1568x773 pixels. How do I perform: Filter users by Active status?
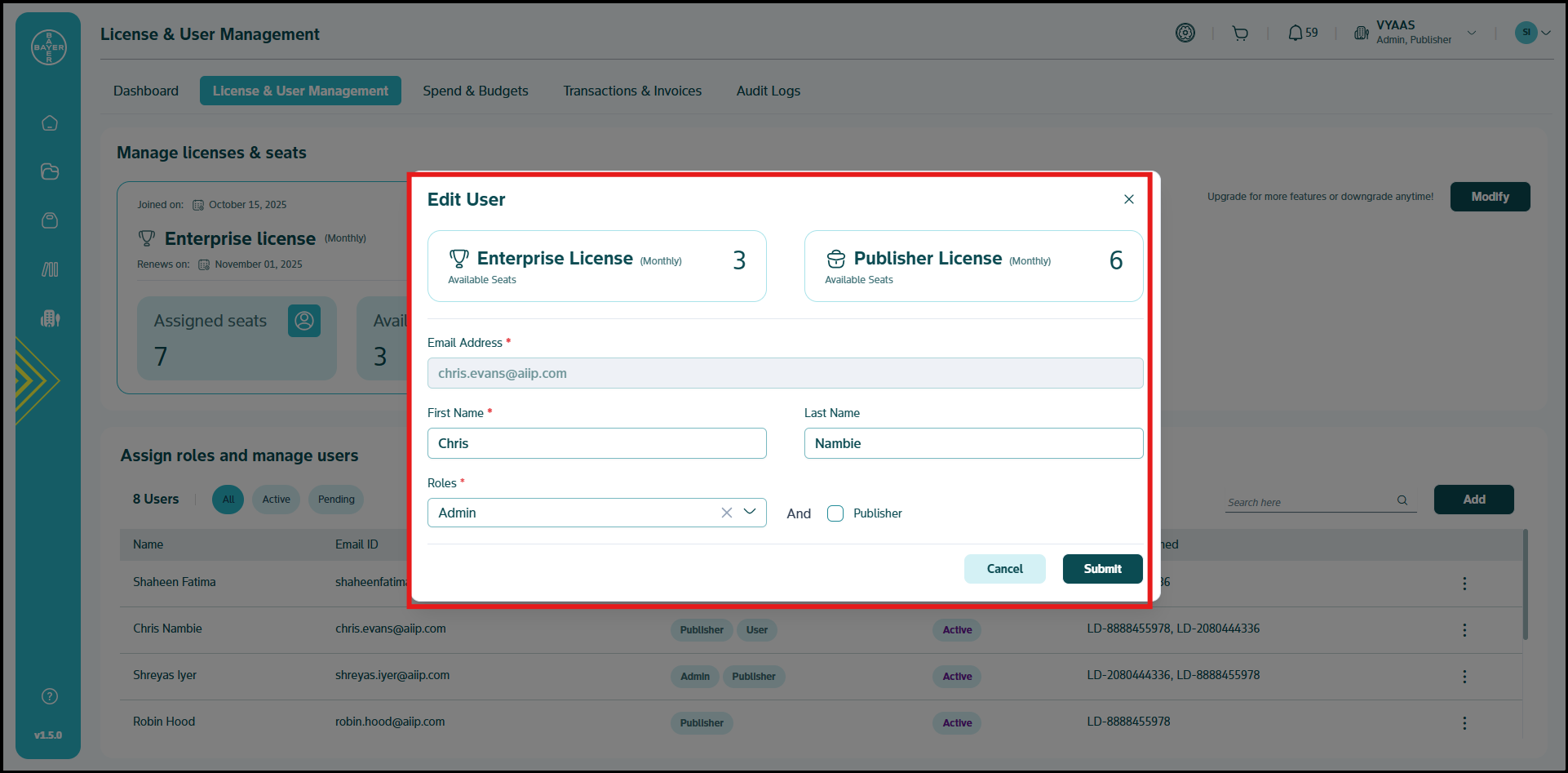[276, 500]
